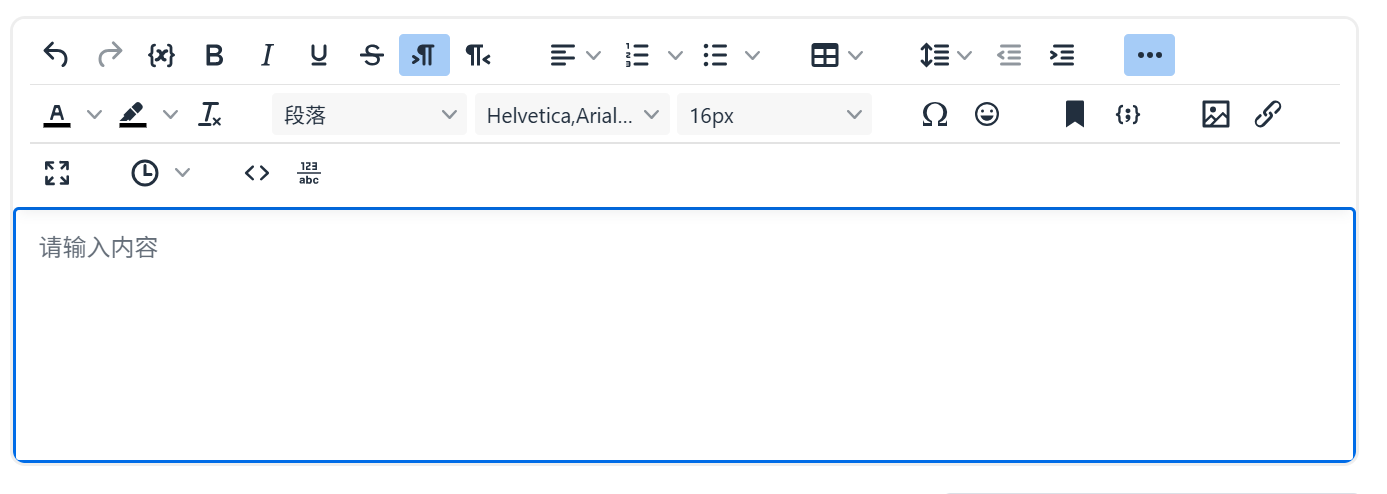Viewport: 1387px width, 494px height.
Task: Insert an anchor using the bookmark icon
Action: tap(1075, 115)
